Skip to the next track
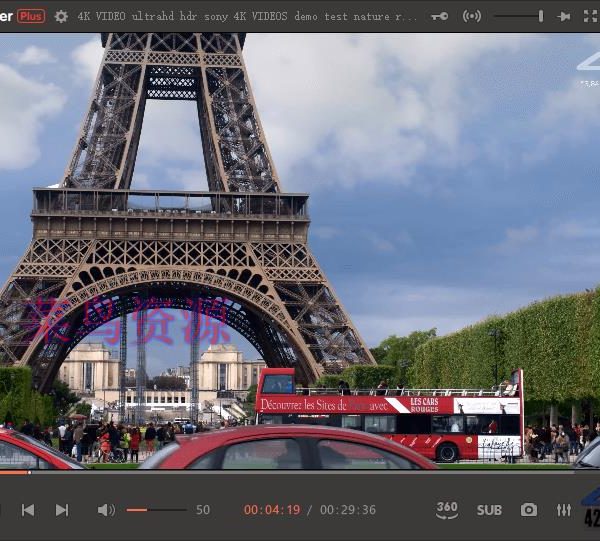The image size is (600, 541). (62, 510)
